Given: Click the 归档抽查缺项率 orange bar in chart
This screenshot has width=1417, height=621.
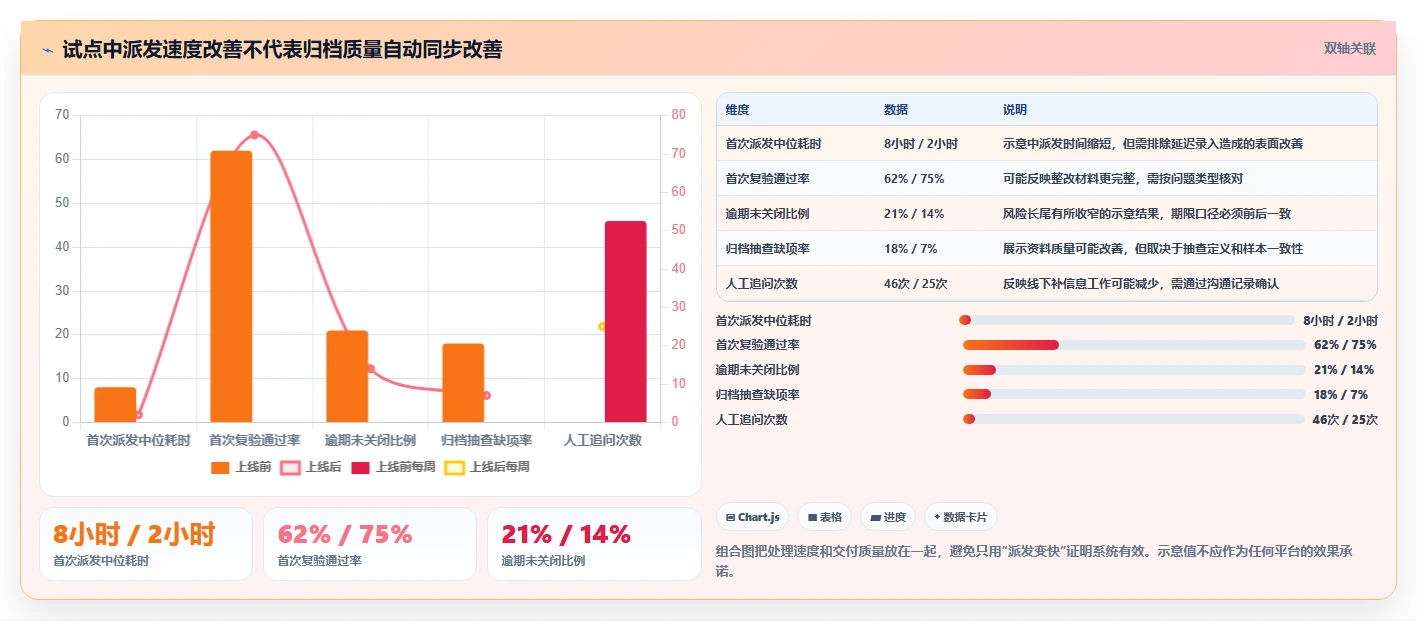Looking at the screenshot, I should point(463,383).
